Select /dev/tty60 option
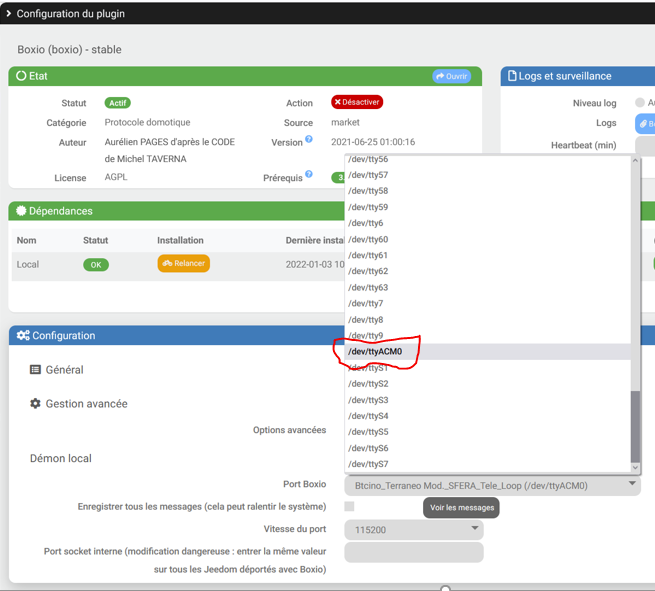Image resolution: width=655 pixels, height=591 pixels. click(487, 239)
